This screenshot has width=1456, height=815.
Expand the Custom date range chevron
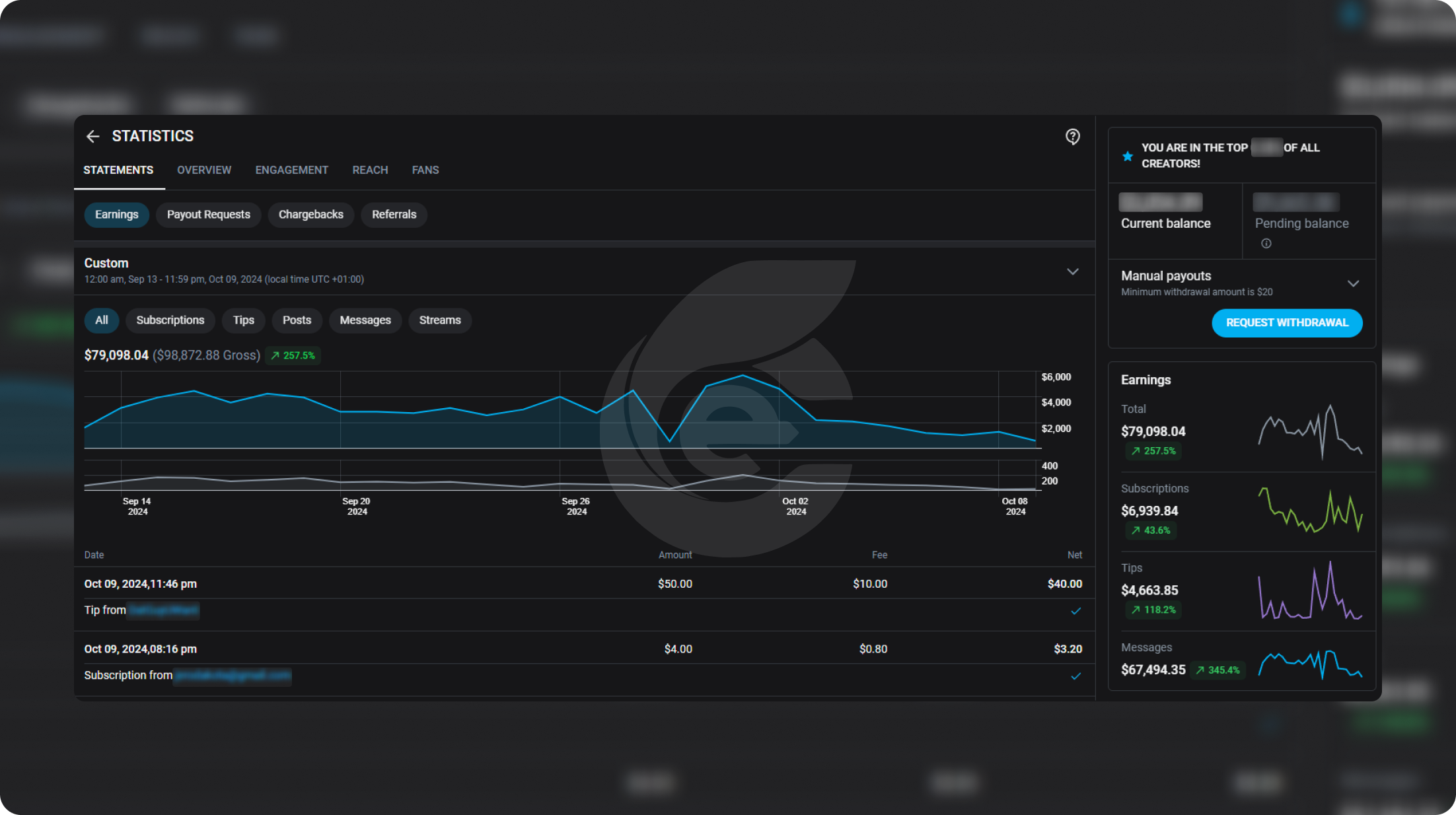click(x=1072, y=271)
